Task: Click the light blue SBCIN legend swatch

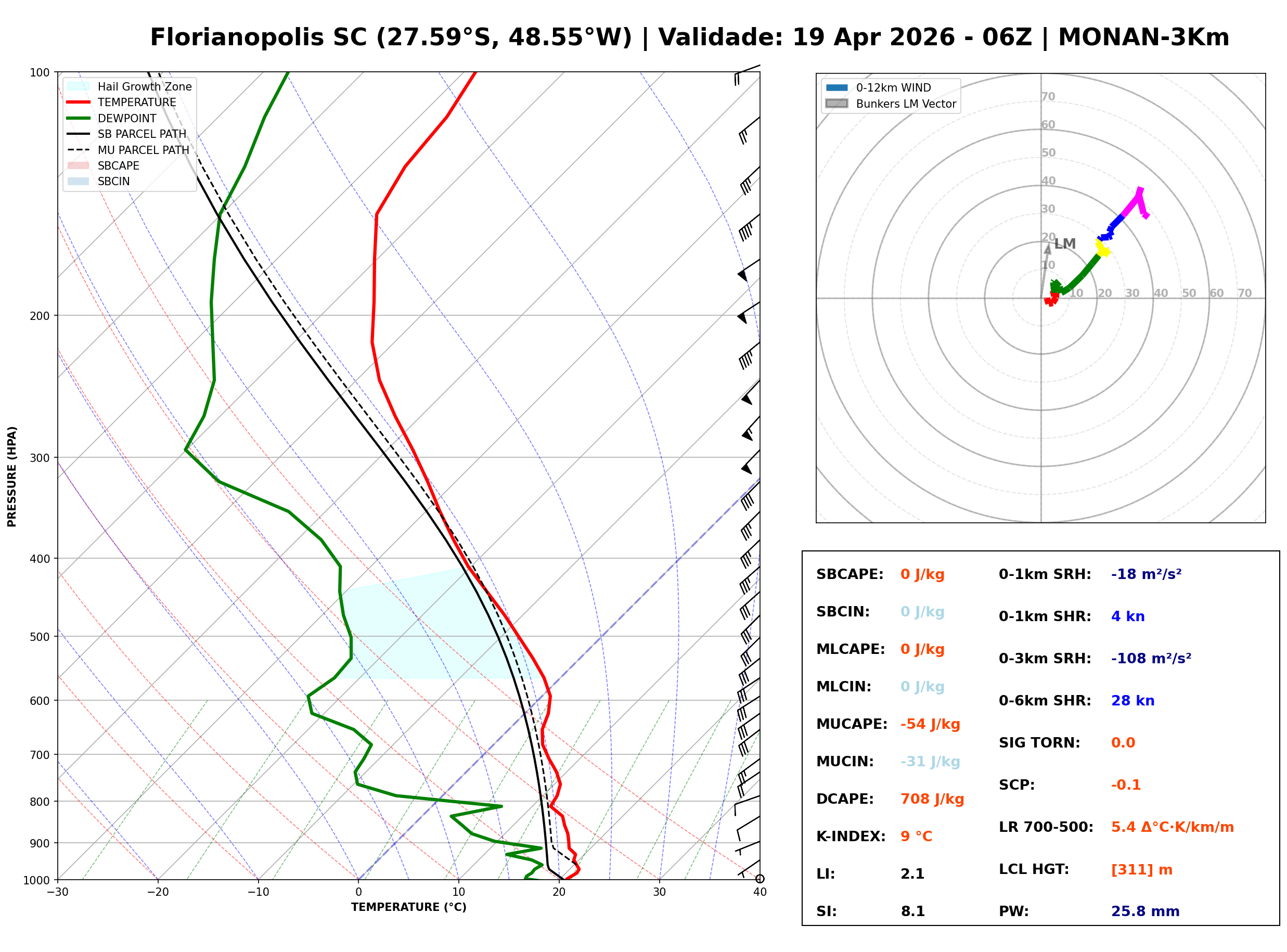Action: [79, 182]
